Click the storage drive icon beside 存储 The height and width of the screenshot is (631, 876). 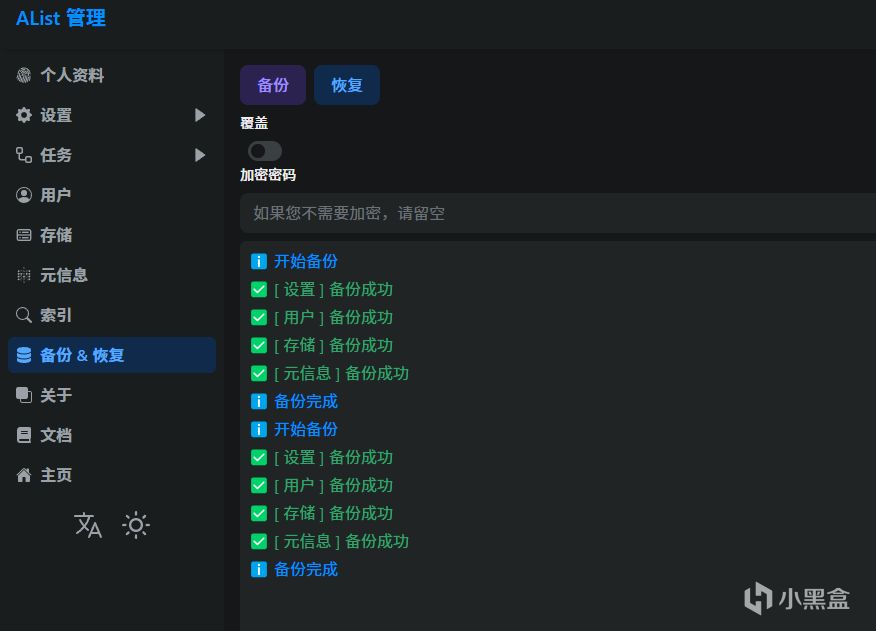pyautogui.click(x=24, y=235)
